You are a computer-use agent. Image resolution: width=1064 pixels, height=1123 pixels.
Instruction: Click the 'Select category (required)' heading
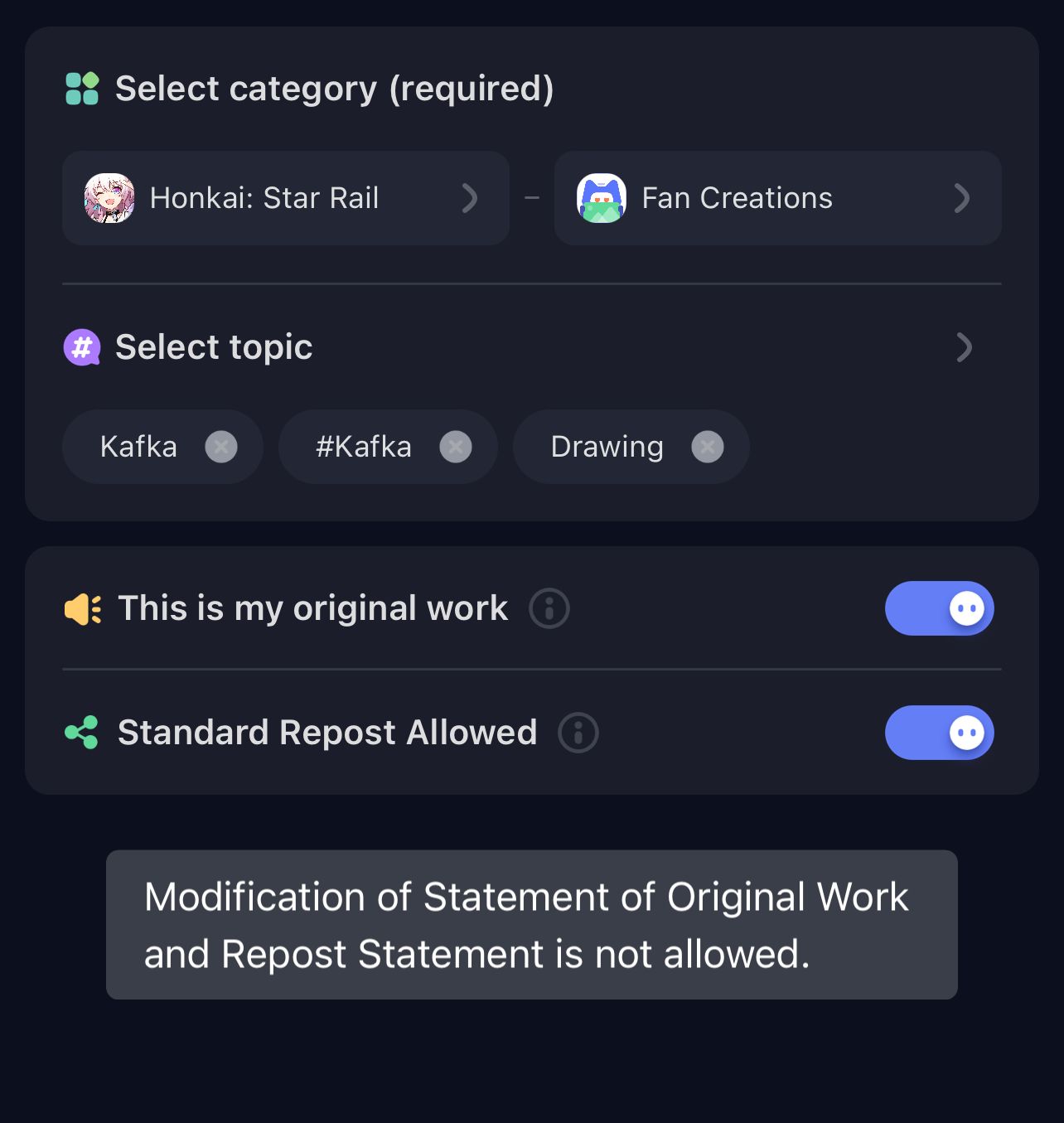[x=334, y=89]
